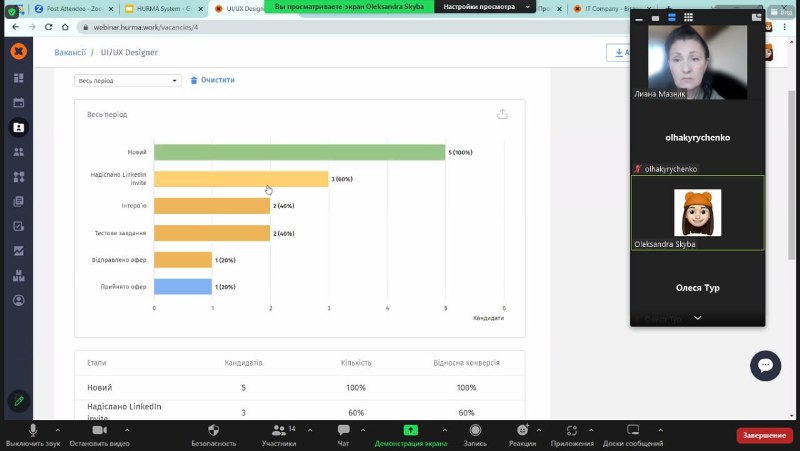The height and width of the screenshot is (451, 800).
Task: Expand share screen options arrow
Action: coord(444,430)
